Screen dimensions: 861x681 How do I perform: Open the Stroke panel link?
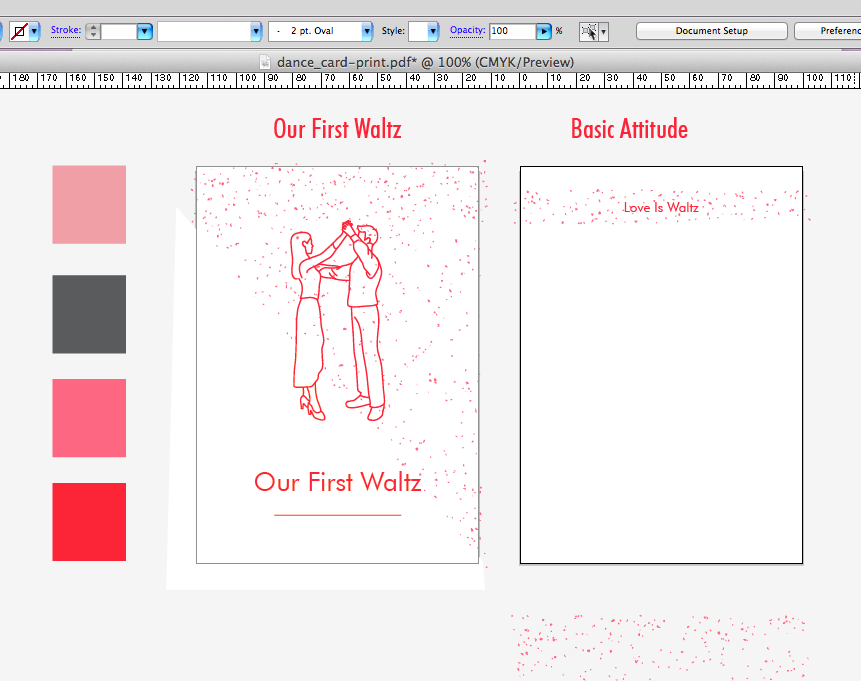pos(66,30)
